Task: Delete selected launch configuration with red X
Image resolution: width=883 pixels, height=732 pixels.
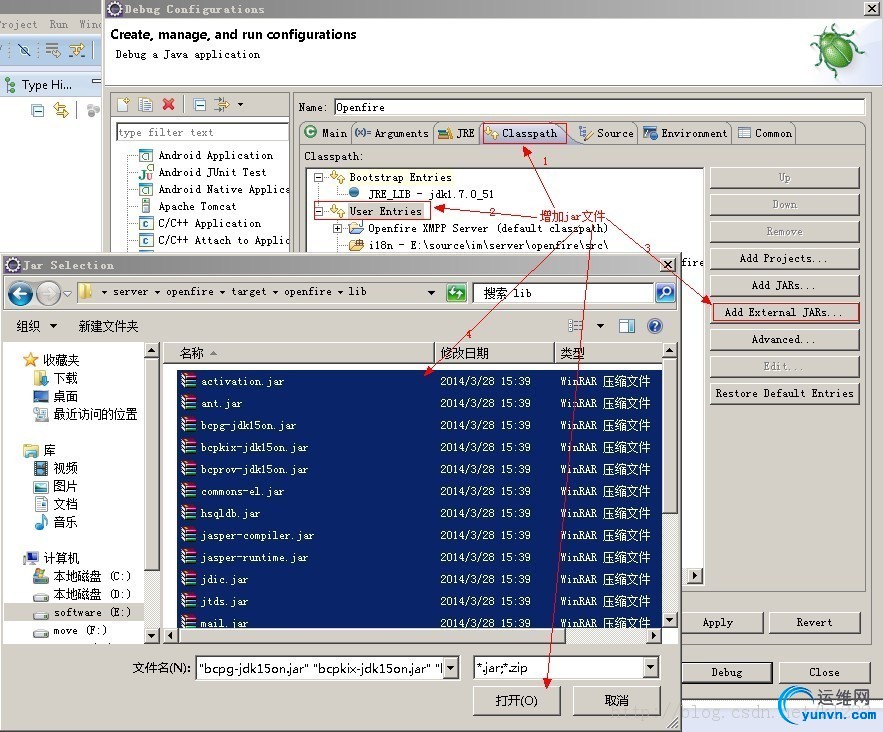Action: (x=168, y=104)
